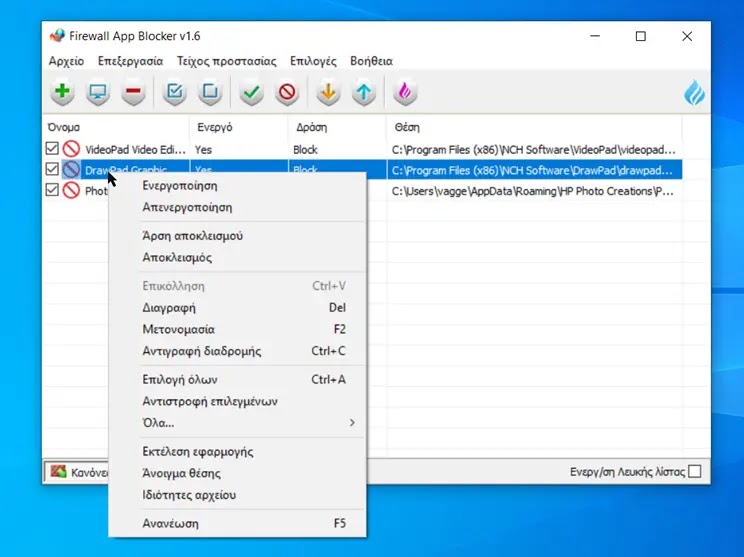Image resolution: width=744 pixels, height=557 pixels.
Task: Open the Αρχείο menu
Action: (66, 61)
